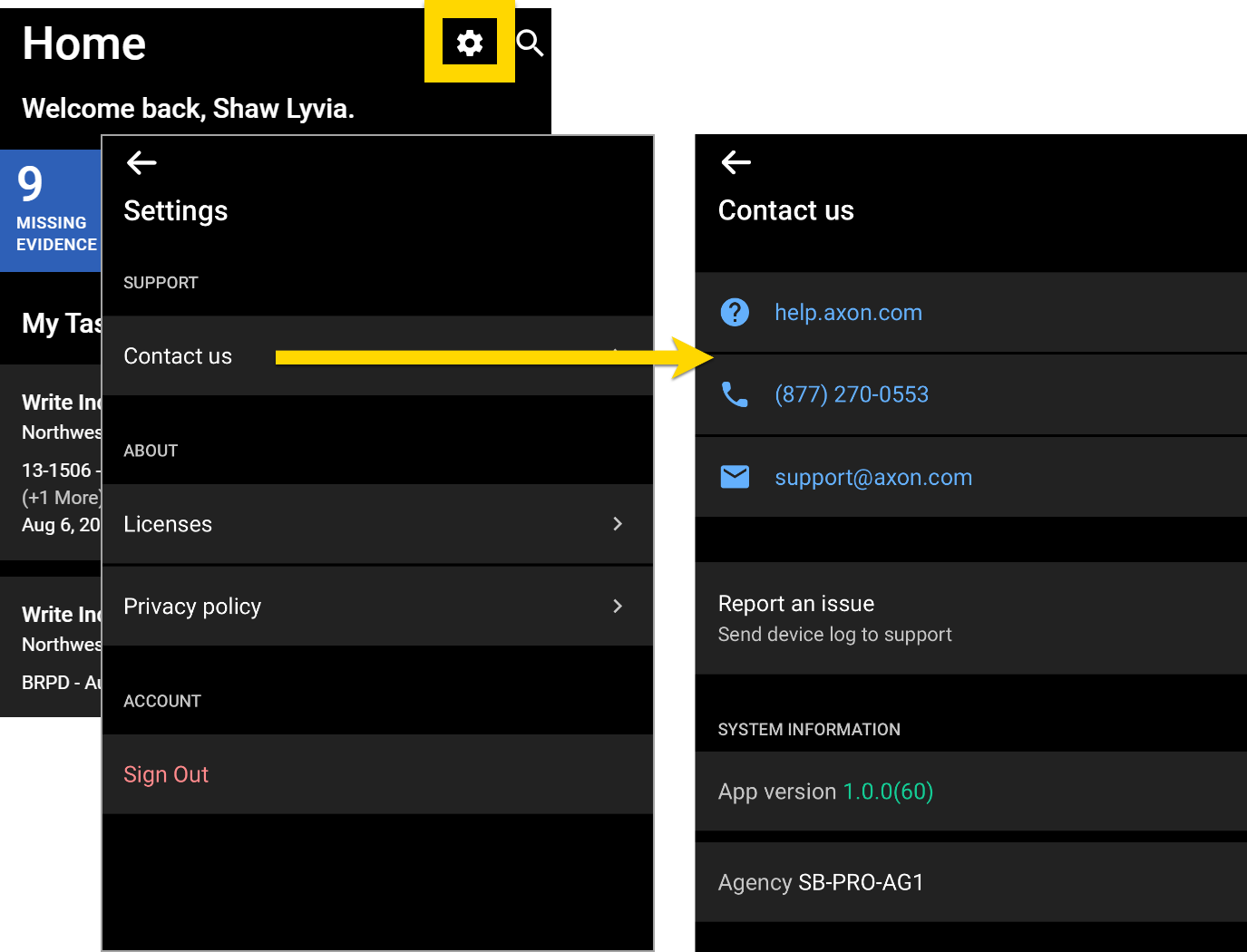Call the (877) 270-0553 support number
Viewport: 1247px width, 952px height.
coord(851,393)
